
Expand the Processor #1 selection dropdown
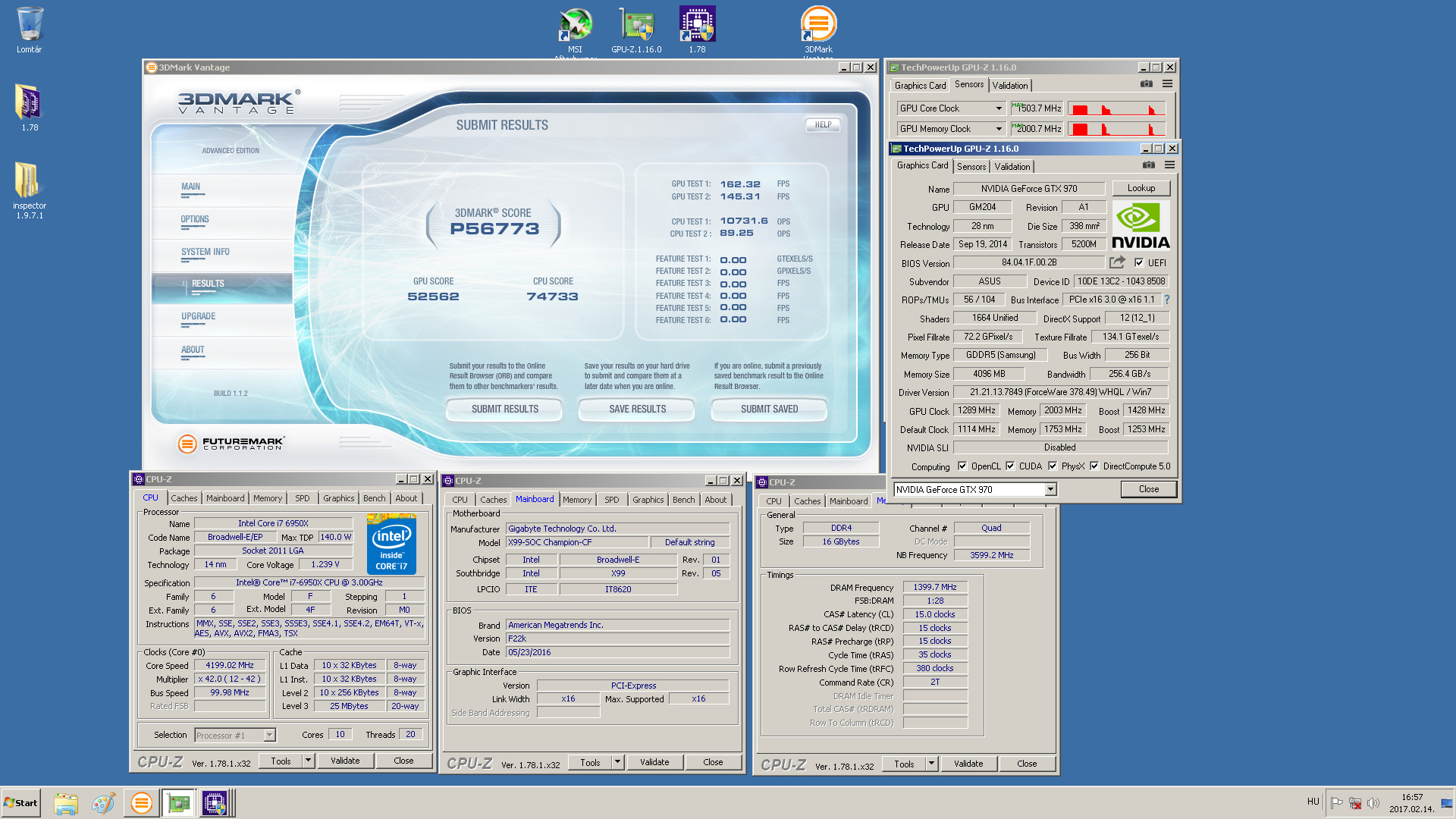pyautogui.click(x=269, y=736)
